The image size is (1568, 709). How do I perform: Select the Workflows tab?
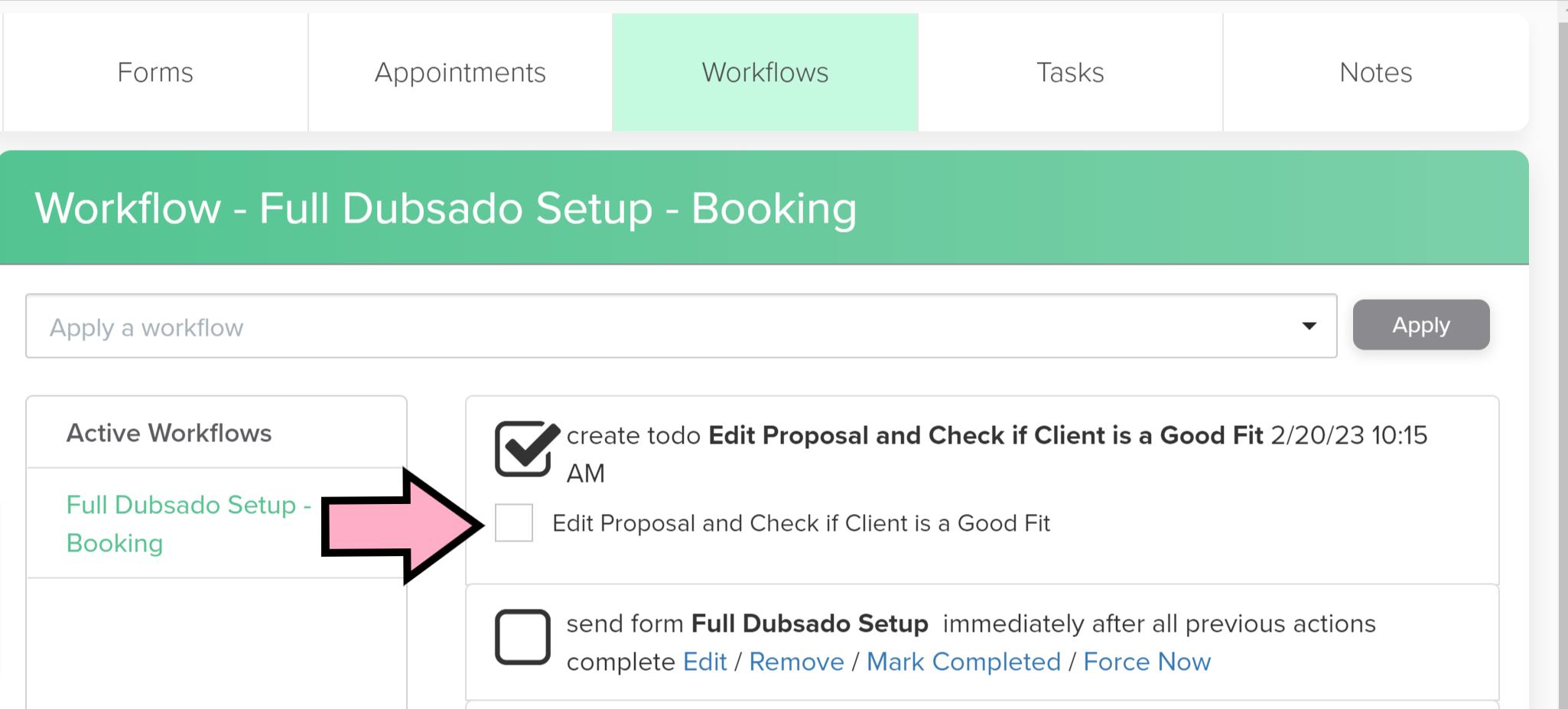764,72
